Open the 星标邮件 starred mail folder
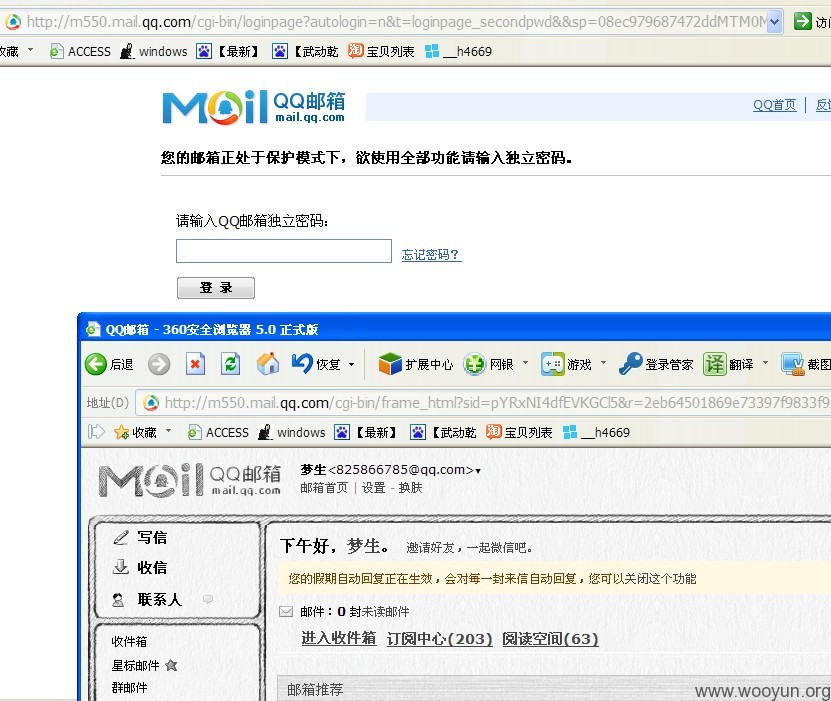 click(135, 665)
